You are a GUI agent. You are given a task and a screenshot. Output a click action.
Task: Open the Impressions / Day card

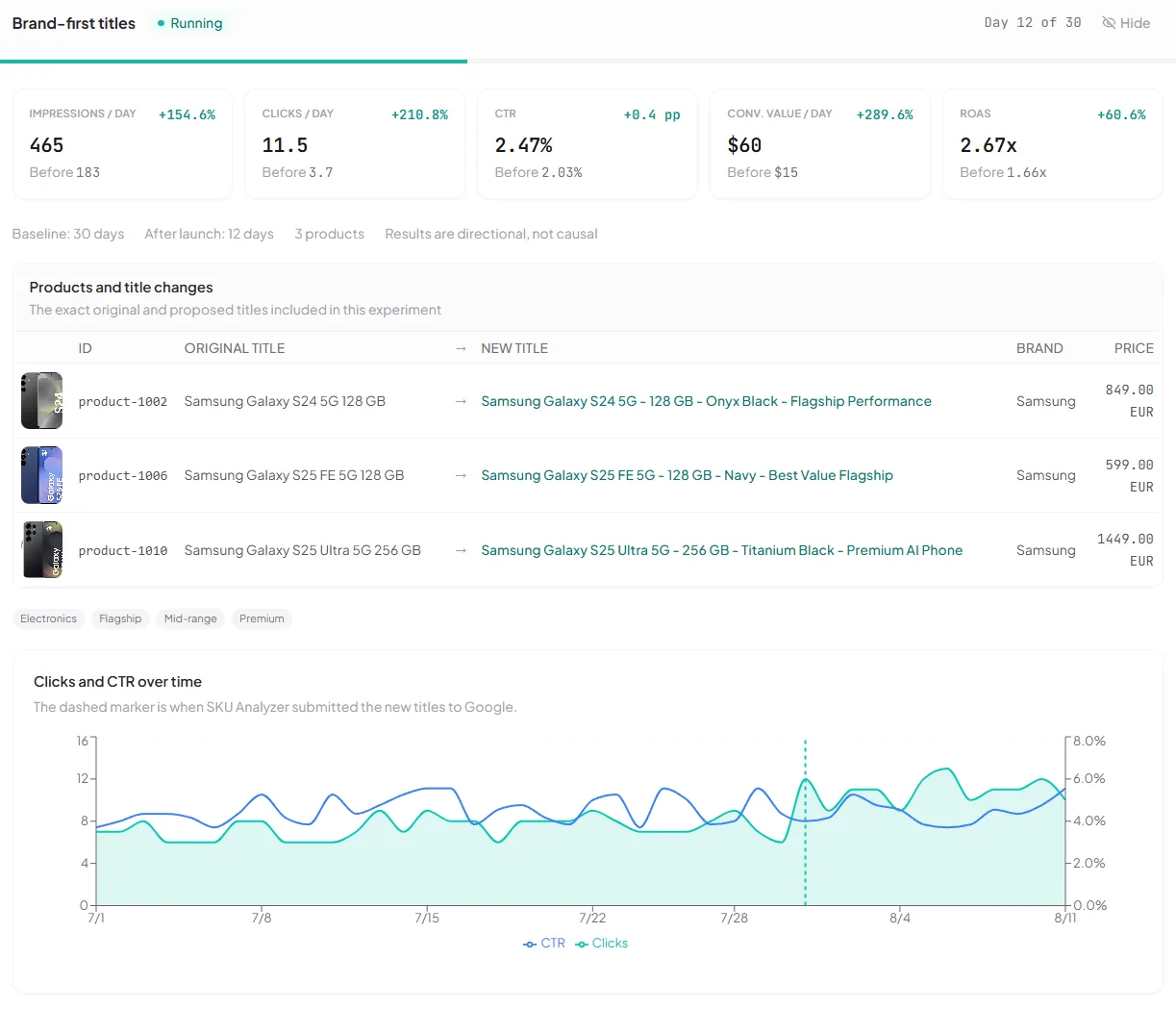pyautogui.click(x=122, y=144)
